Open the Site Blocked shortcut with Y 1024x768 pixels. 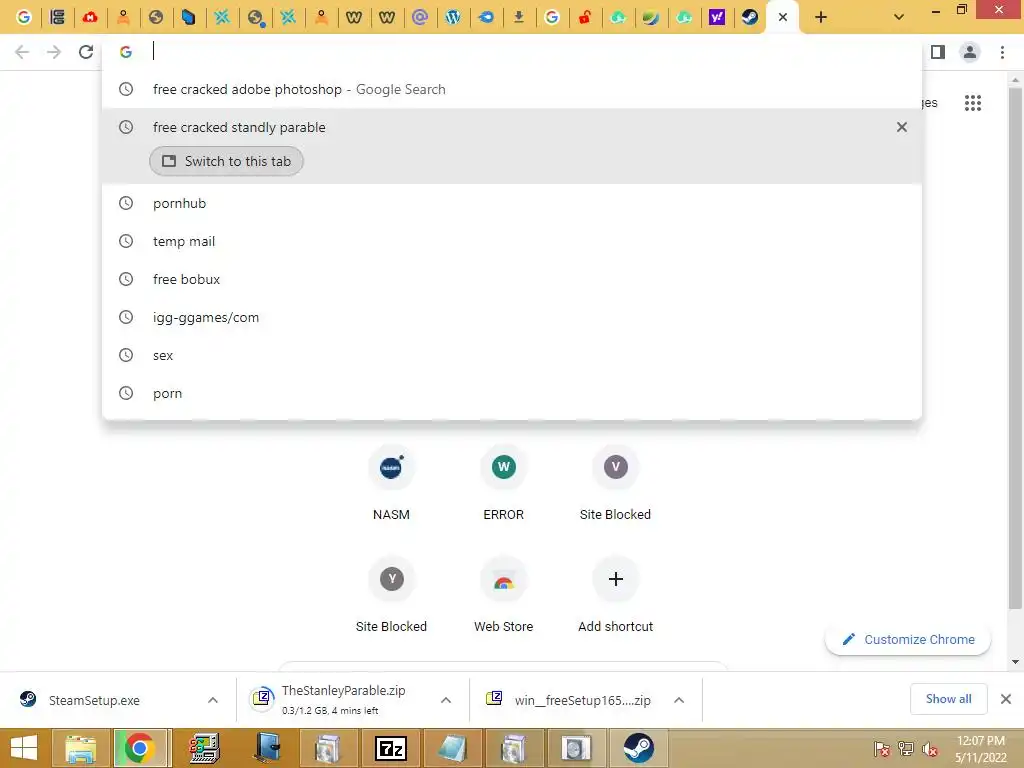click(391, 596)
